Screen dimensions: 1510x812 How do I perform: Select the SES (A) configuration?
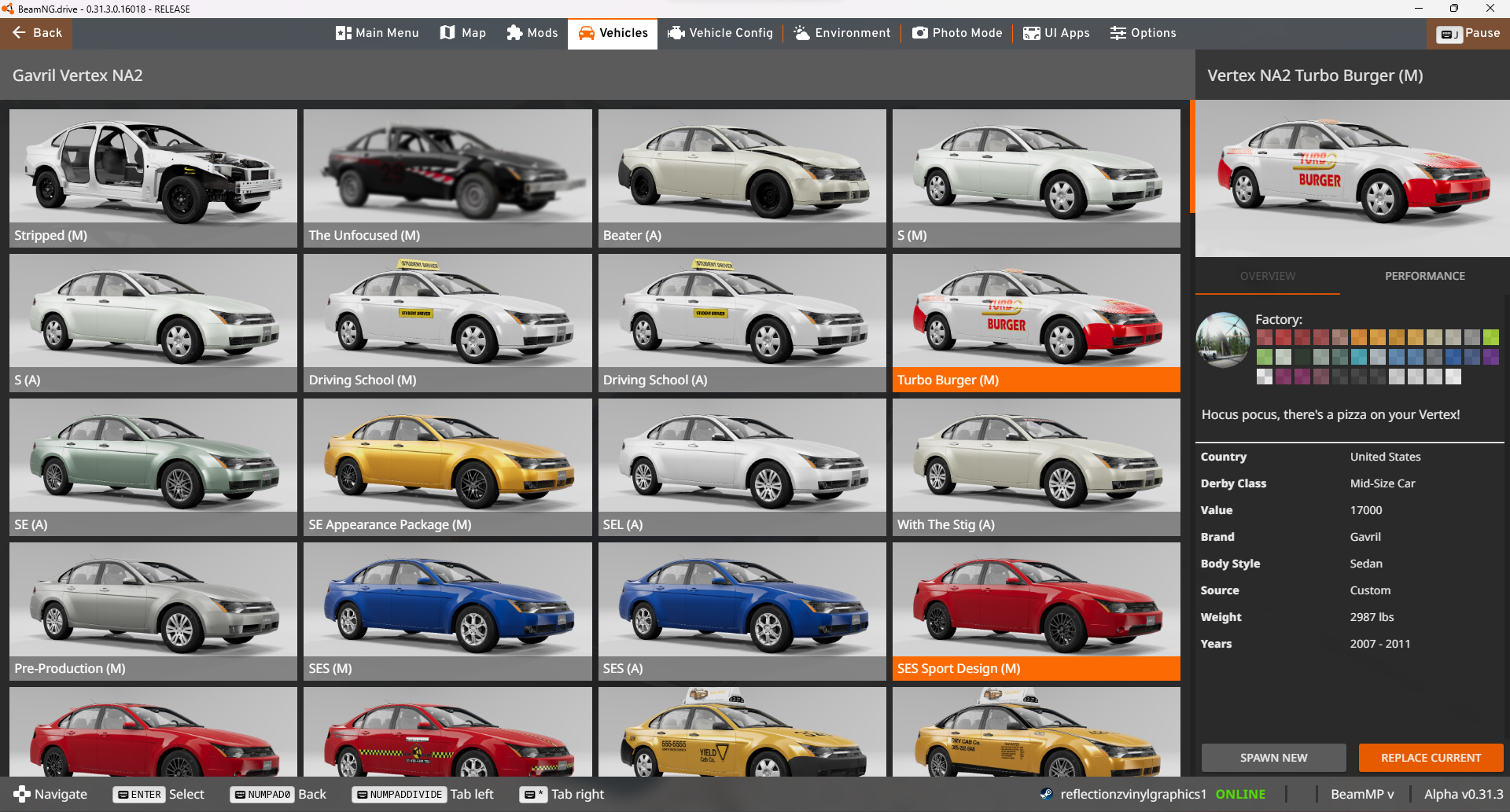(x=742, y=612)
